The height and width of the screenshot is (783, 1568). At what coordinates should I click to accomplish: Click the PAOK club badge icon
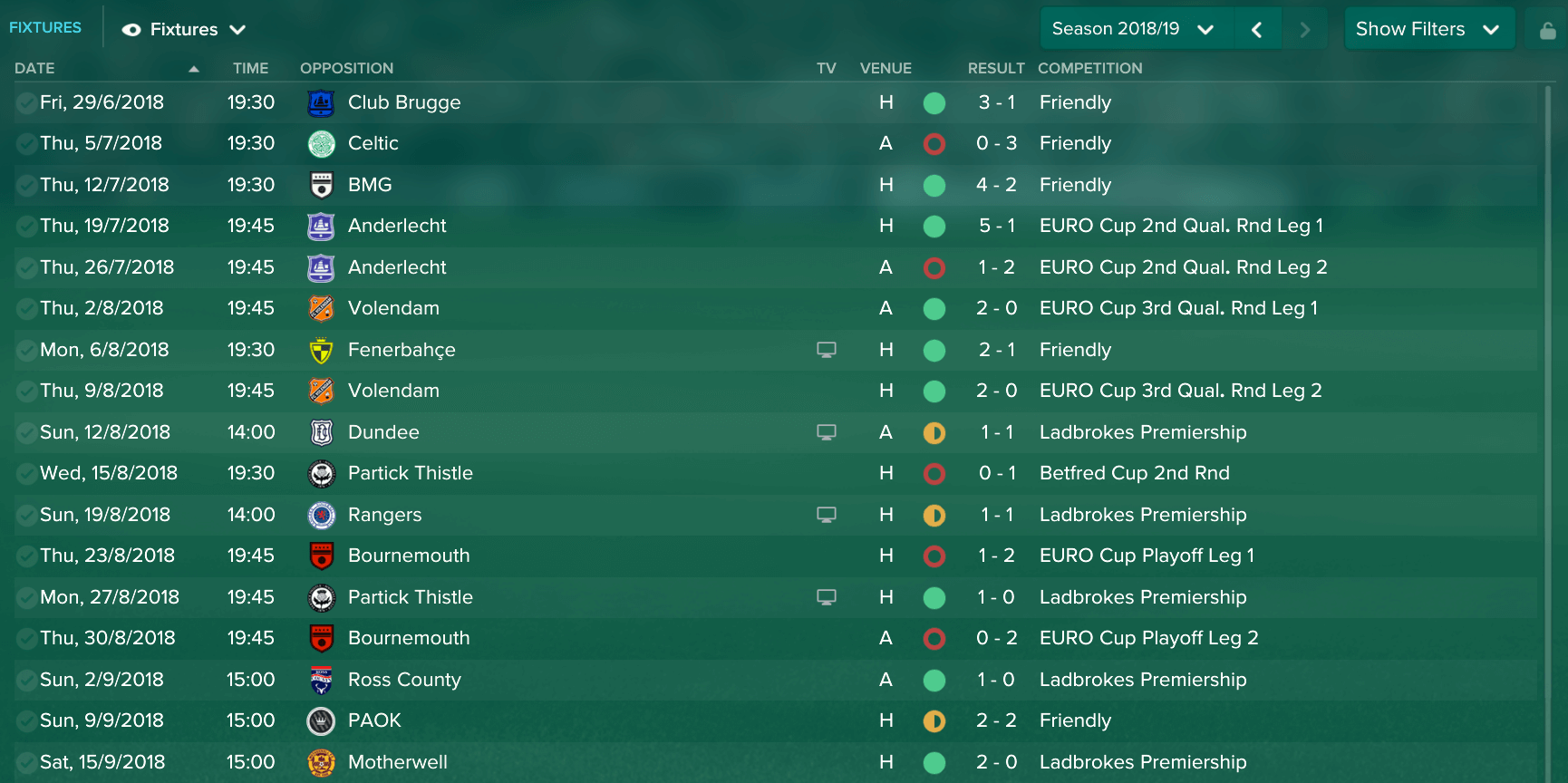point(321,721)
